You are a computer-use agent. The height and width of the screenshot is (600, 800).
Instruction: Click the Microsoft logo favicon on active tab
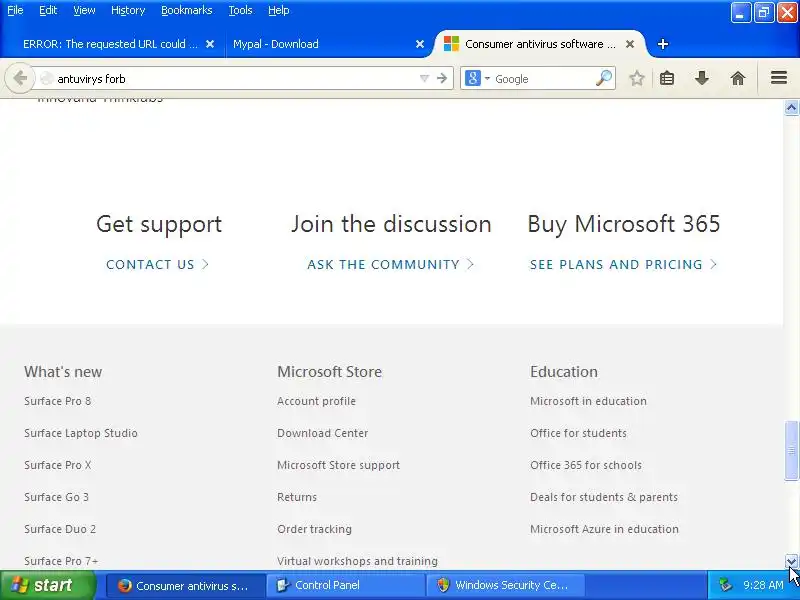pos(451,44)
